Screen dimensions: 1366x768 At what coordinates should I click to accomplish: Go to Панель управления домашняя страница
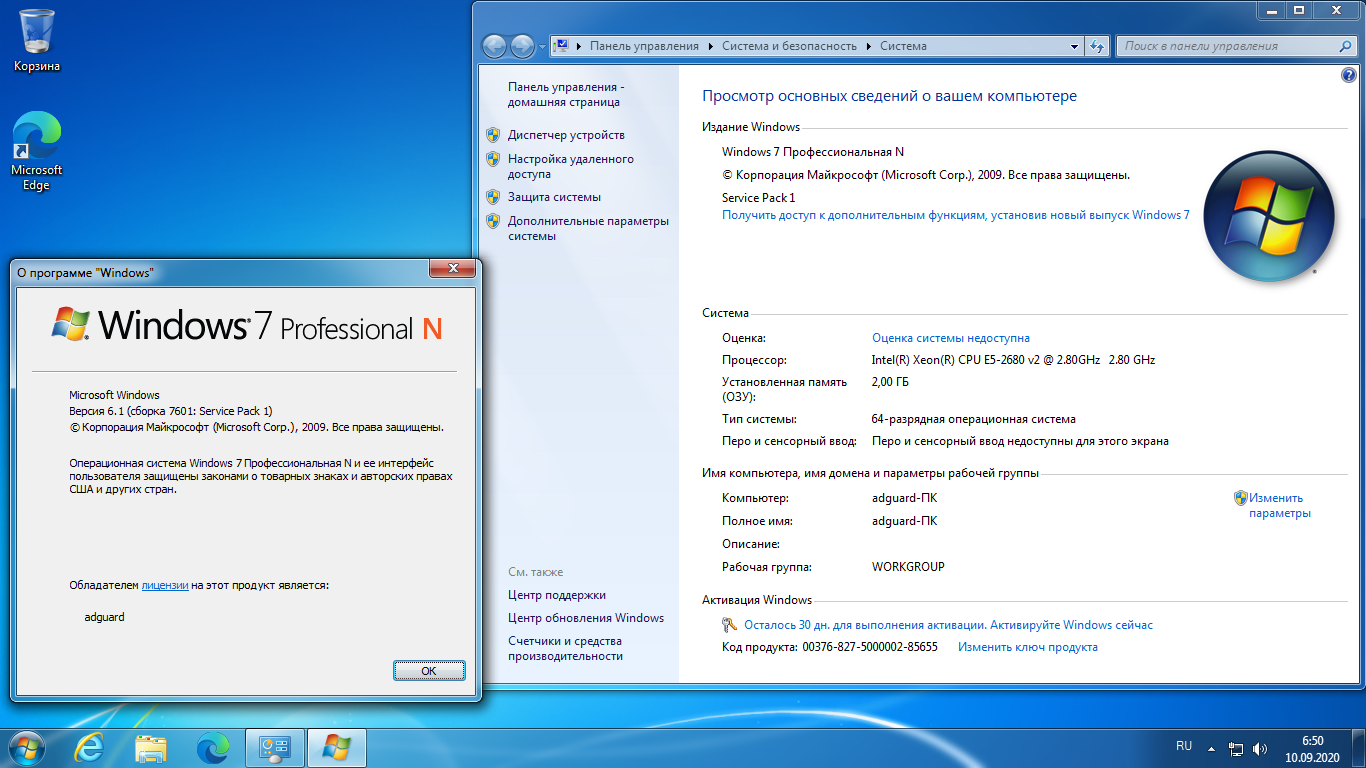pos(565,94)
